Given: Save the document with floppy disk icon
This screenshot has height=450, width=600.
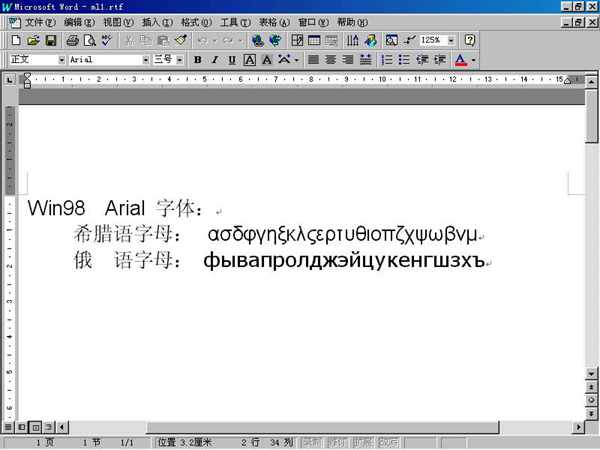Looking at the screenshot, I should tap(51, 40).
